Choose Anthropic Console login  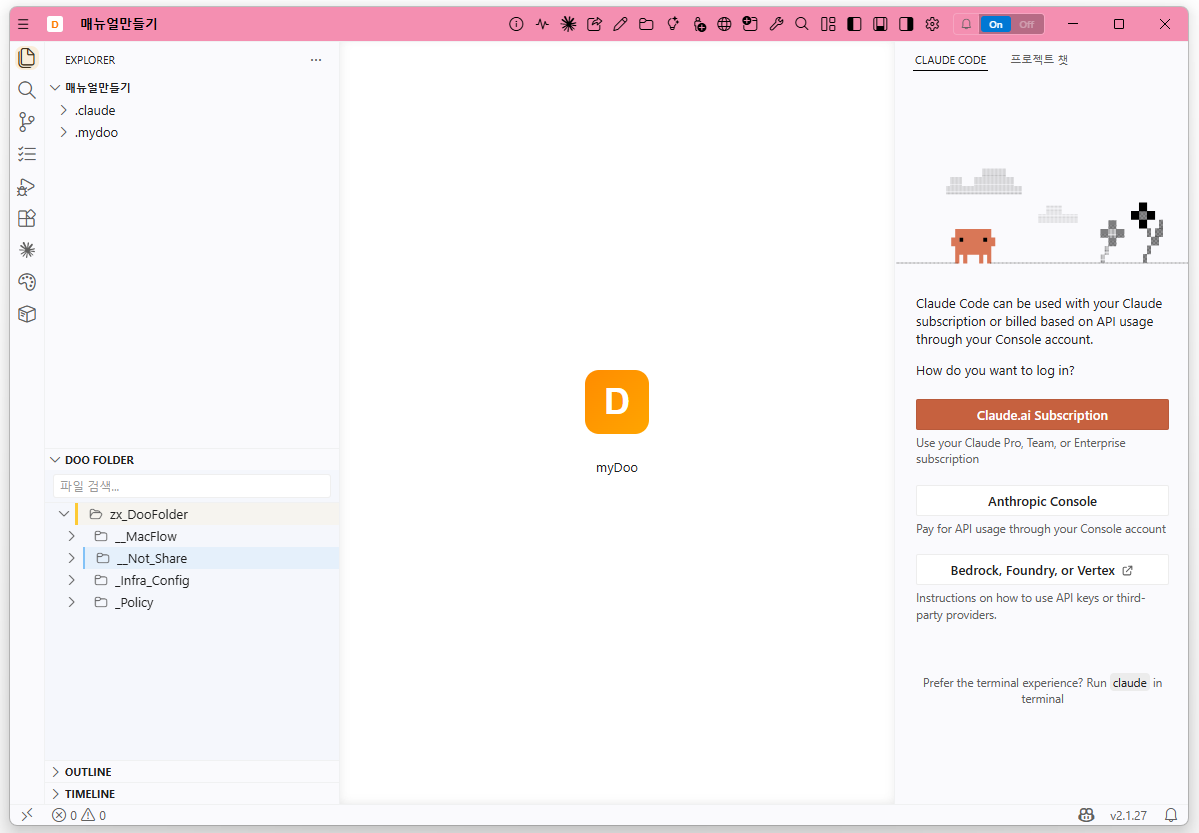[1042, 501]
